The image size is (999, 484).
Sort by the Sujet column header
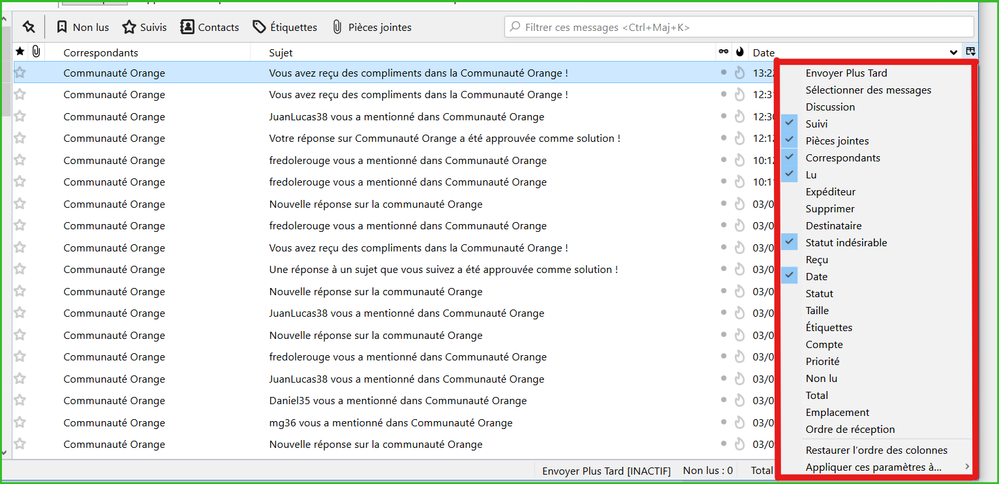pyautogui.click(x=281, y=52)
